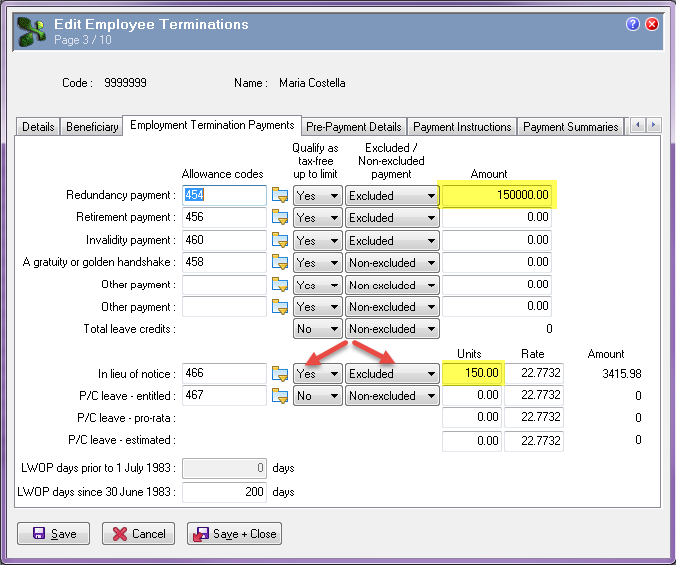The width and height of the screenshot is (676, 565).
Task: Open lookup icon for In lieu of notice code
Action: point(280,374)
